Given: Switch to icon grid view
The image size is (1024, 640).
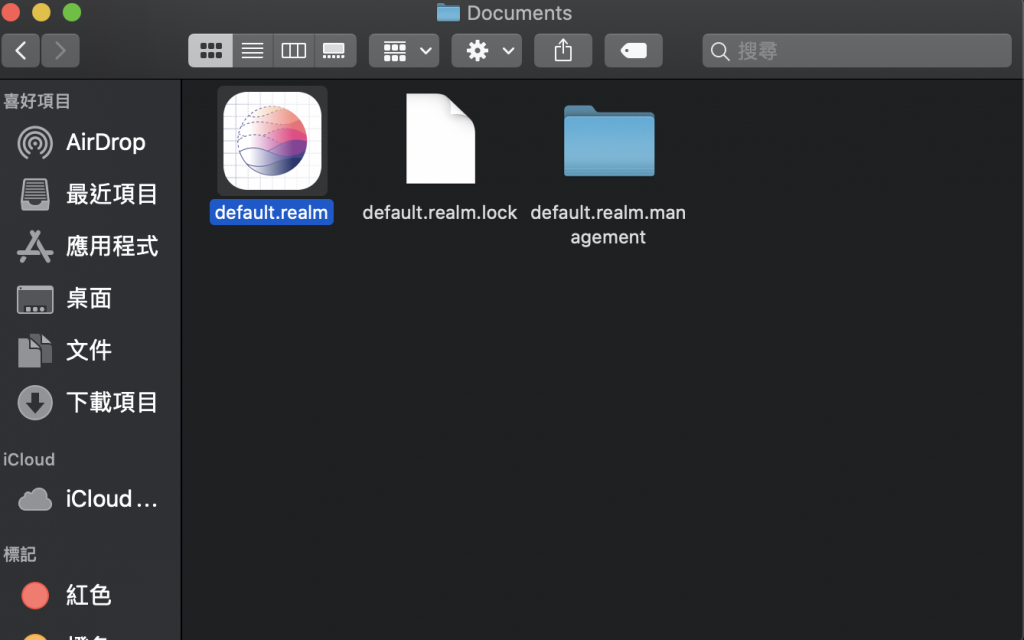Looking at the screenshot, I should 210,50.
